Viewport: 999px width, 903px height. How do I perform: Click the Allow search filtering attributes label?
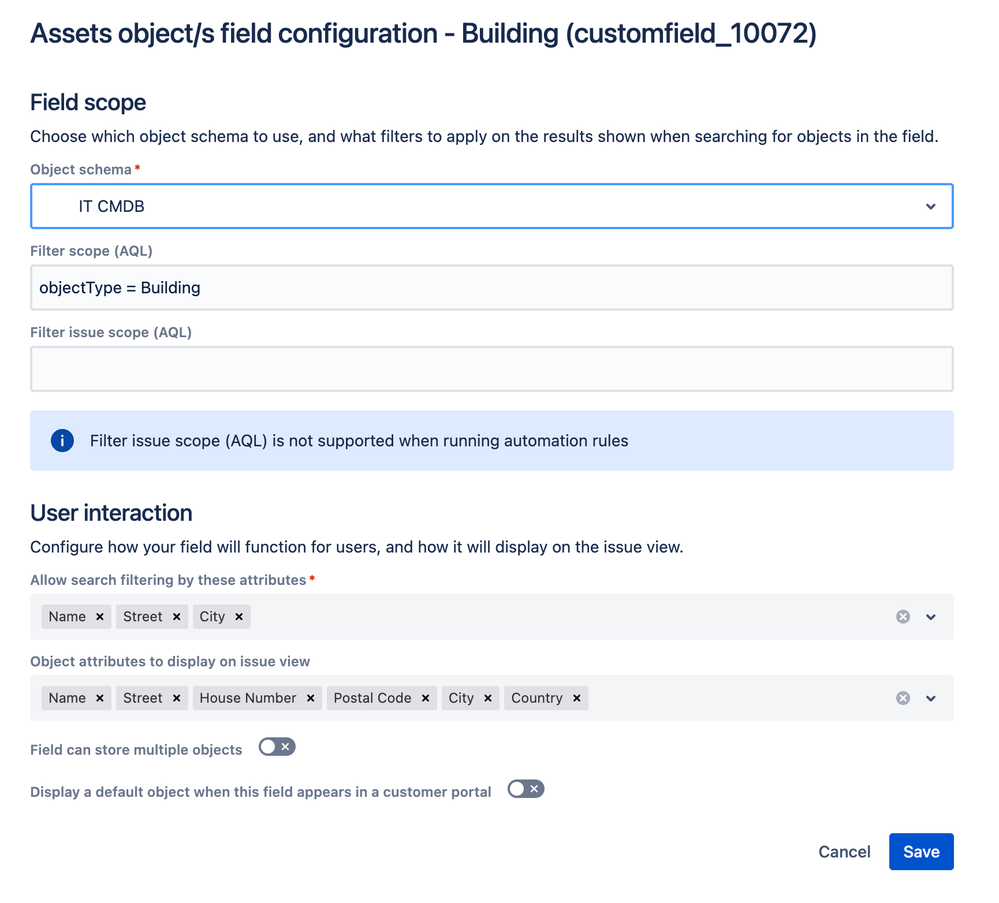(168, 581)
